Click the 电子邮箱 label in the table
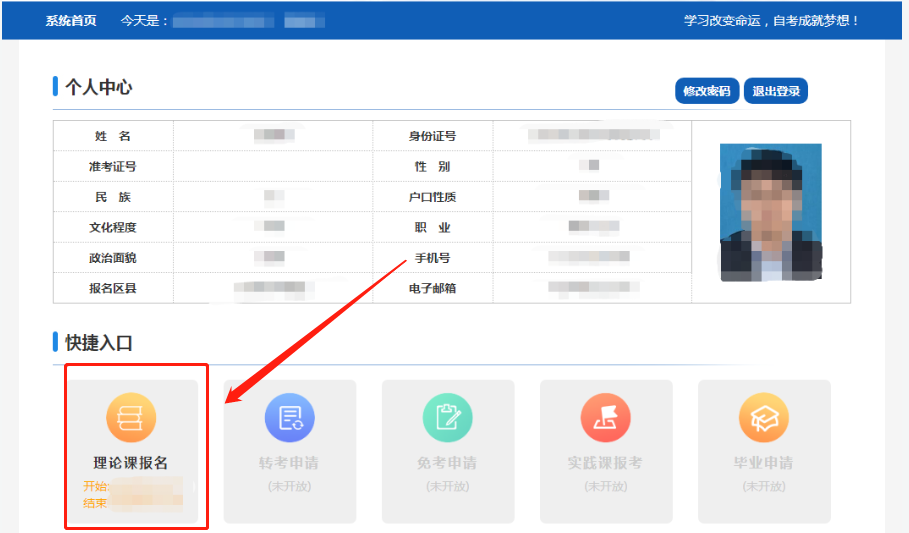The width and height of the screenshot is (909, 533). (x=432, y=289)
